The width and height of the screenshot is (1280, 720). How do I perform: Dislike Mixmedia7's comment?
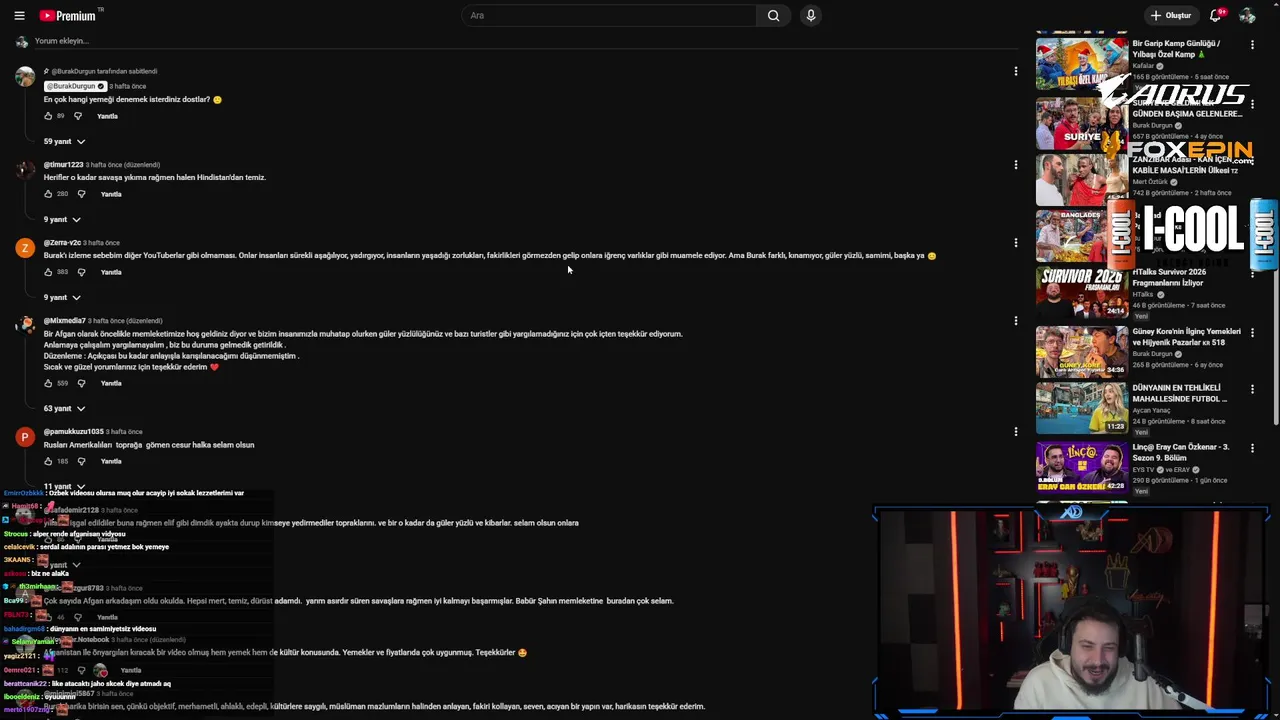click(x=82, y=383)
